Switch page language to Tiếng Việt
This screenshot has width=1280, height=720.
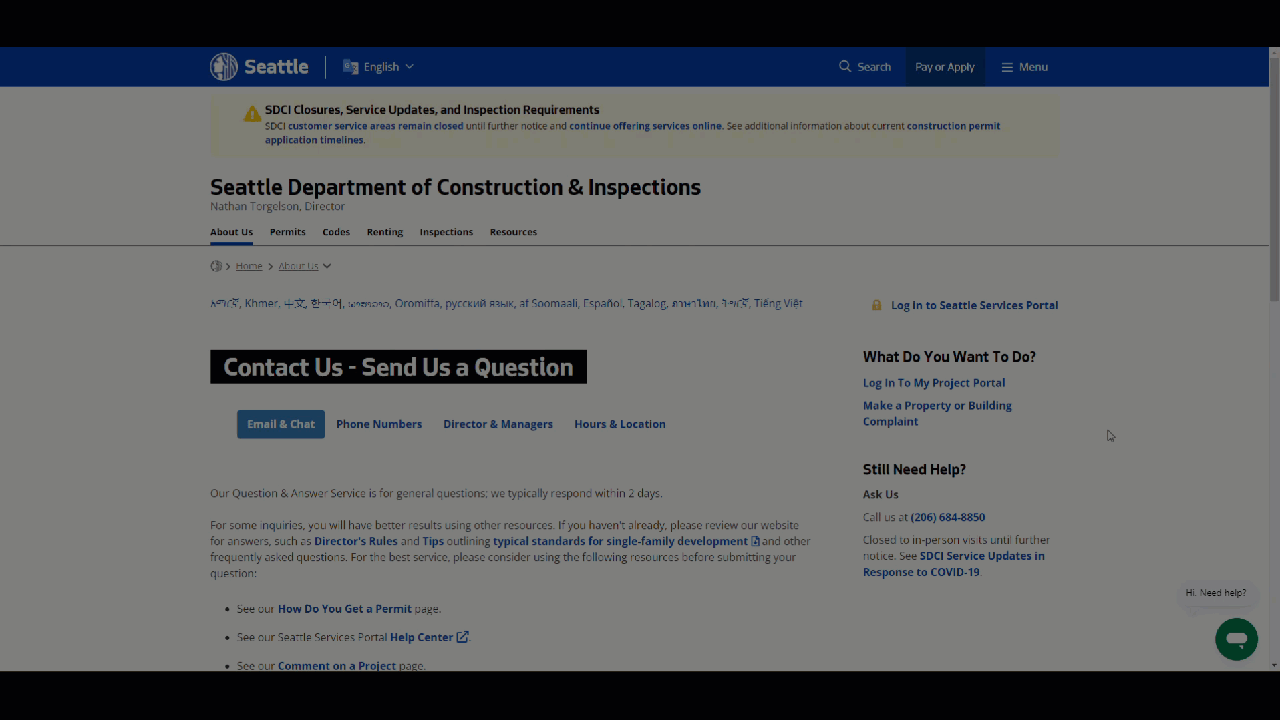tap(779, 303)
